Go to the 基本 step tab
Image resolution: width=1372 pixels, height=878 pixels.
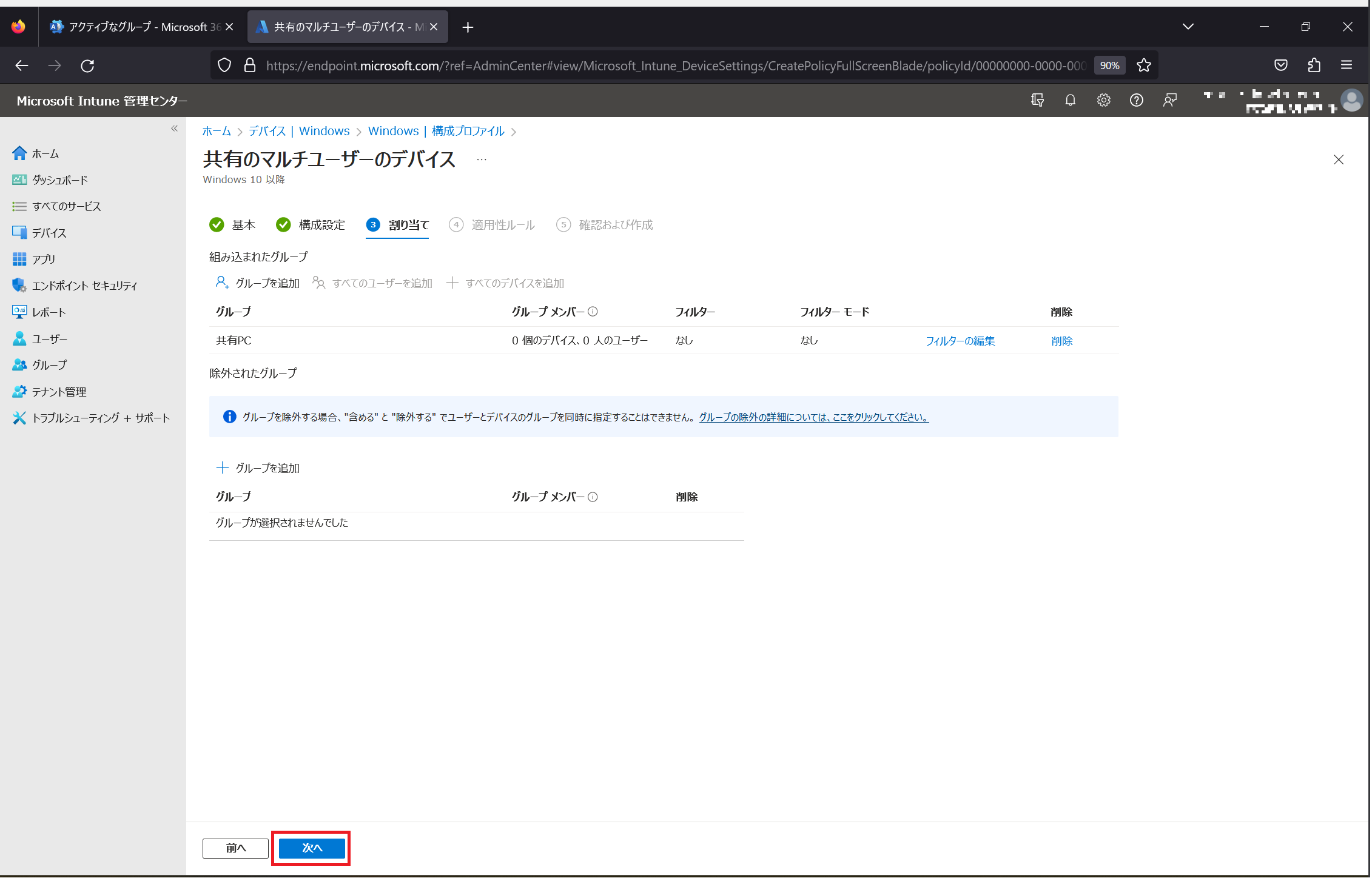tap(243, 225)
